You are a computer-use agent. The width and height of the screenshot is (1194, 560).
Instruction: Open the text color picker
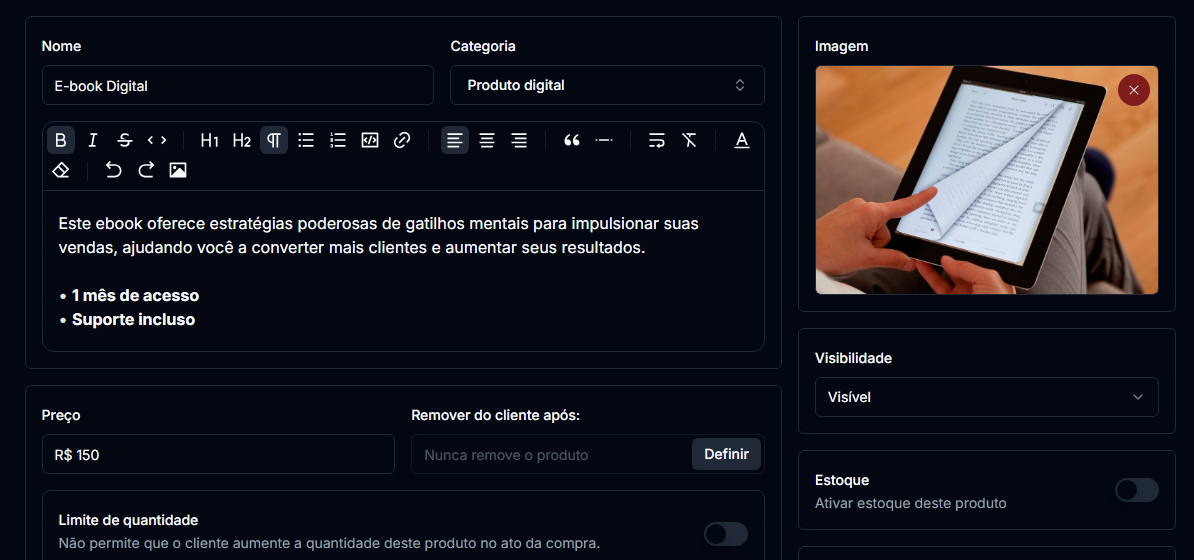coord(742,140)
